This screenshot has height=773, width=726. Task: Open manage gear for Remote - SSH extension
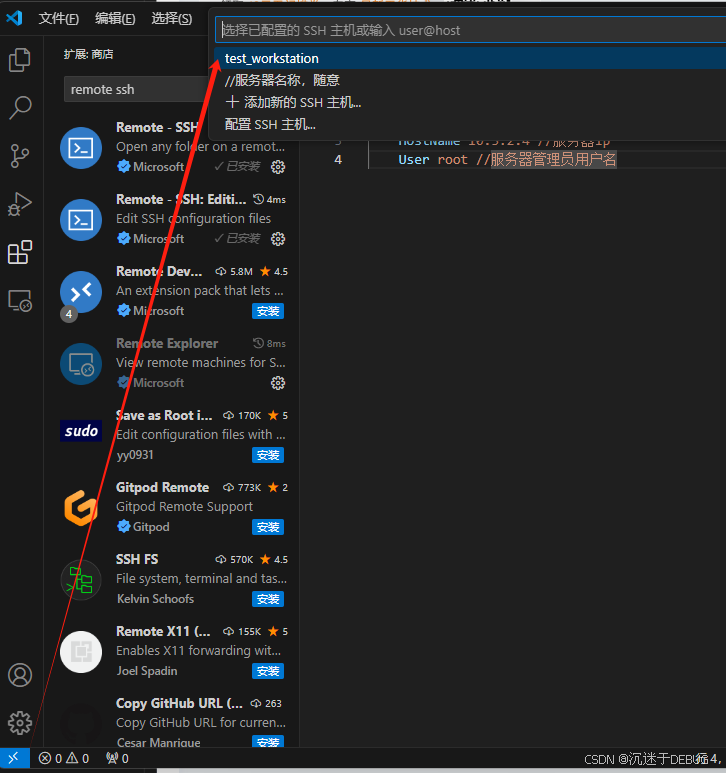click(278, 167)
